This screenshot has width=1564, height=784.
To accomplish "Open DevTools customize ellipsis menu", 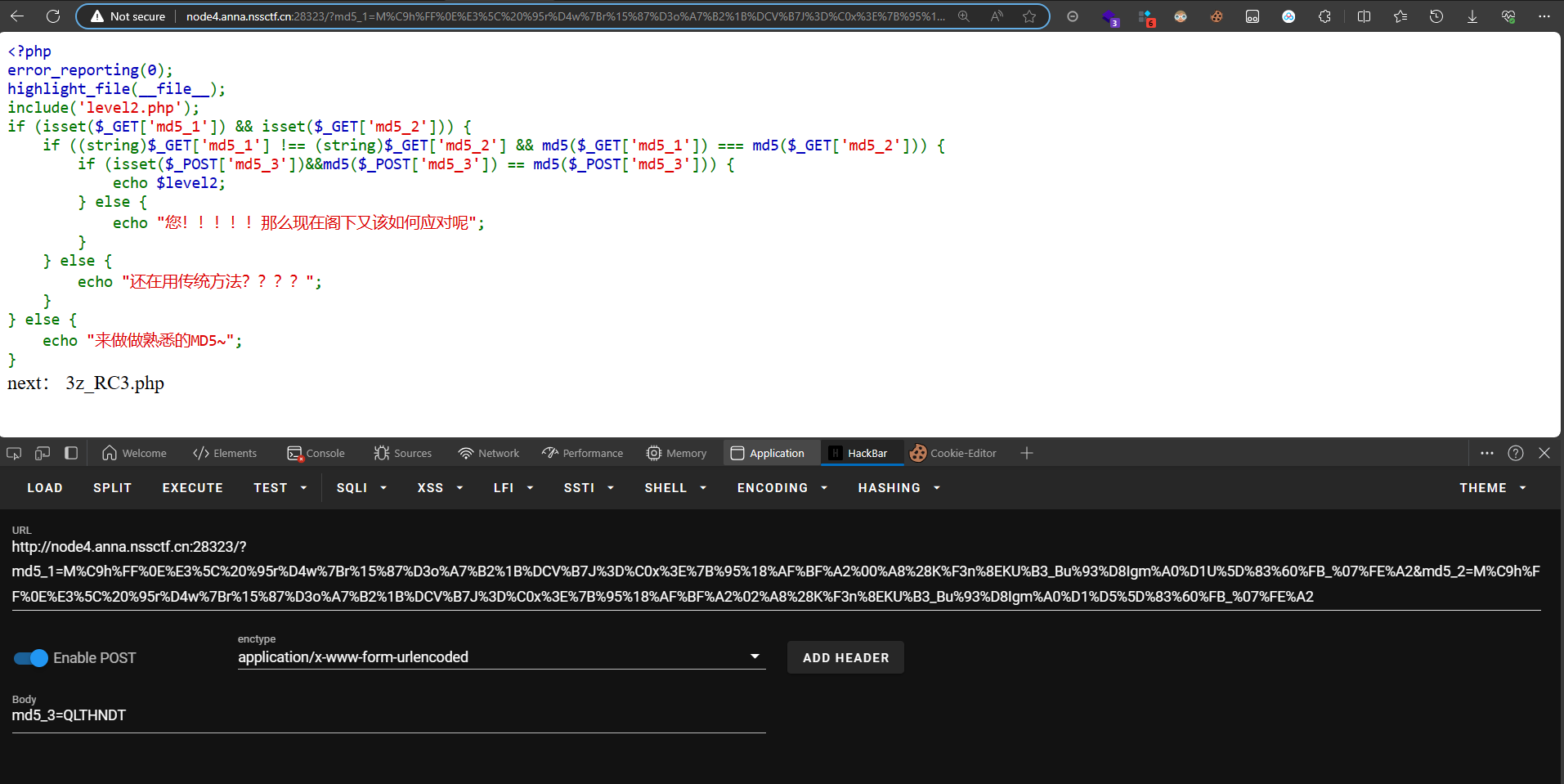I will pyautogui.click(x=1487, y=453).
